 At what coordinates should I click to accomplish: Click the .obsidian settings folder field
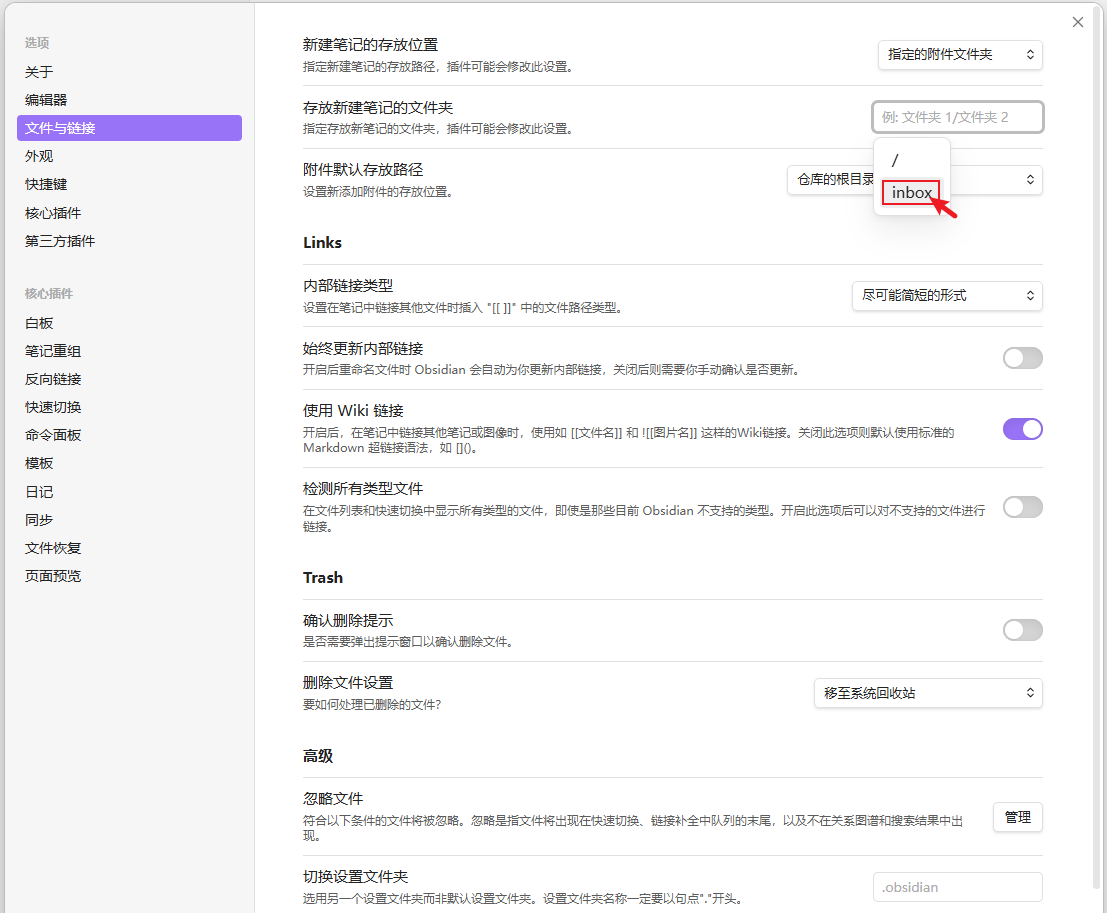(957, 887)
